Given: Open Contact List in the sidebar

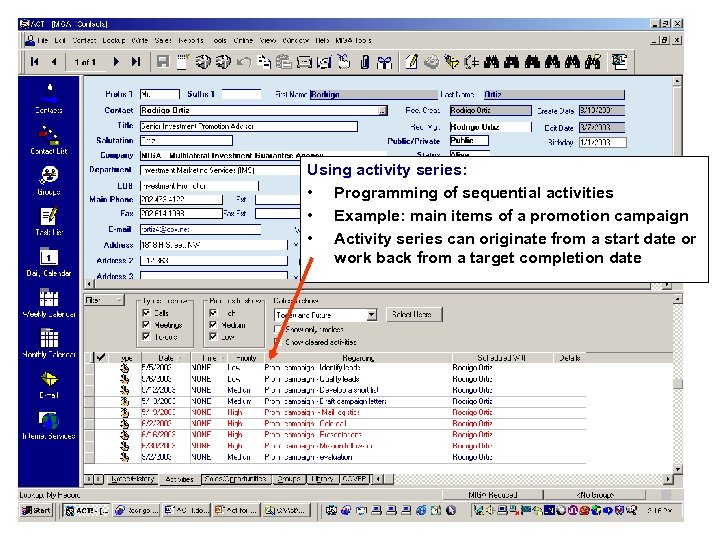Looking at the screenshot, I should [x=49, y=140].
